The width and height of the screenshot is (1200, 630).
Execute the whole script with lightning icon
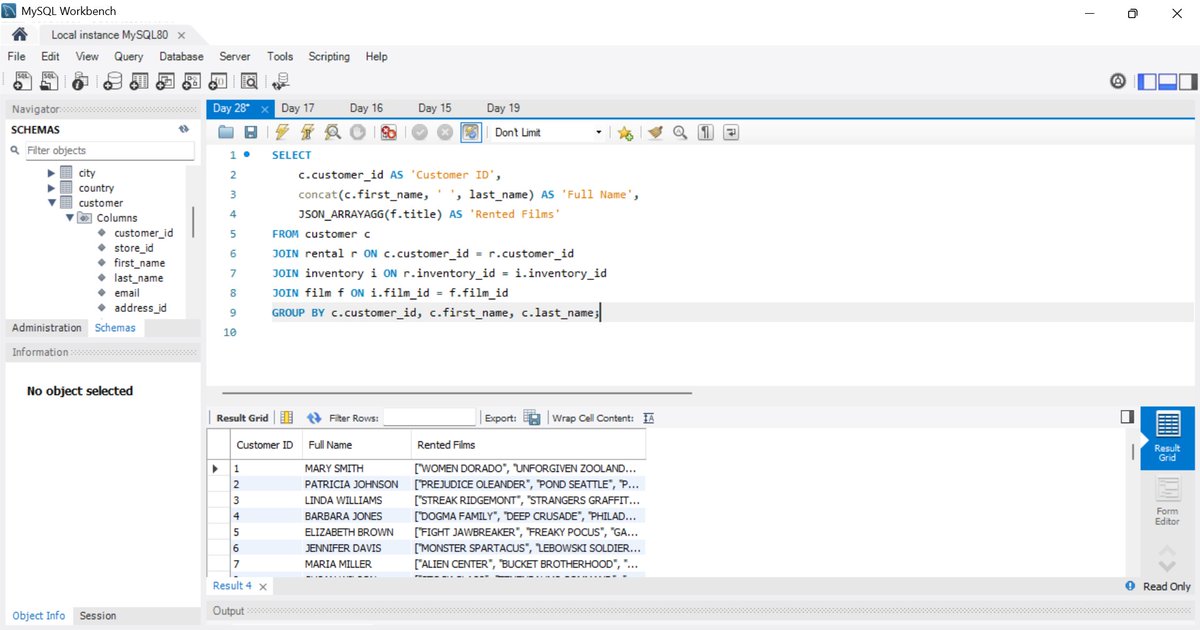pyautogui.click(x=282, y=132)
